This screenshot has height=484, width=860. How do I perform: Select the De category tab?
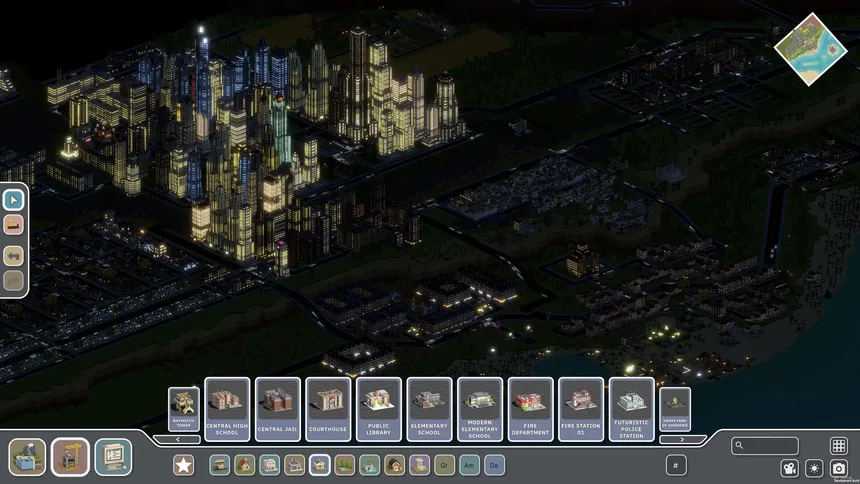(x=494, y=465)
